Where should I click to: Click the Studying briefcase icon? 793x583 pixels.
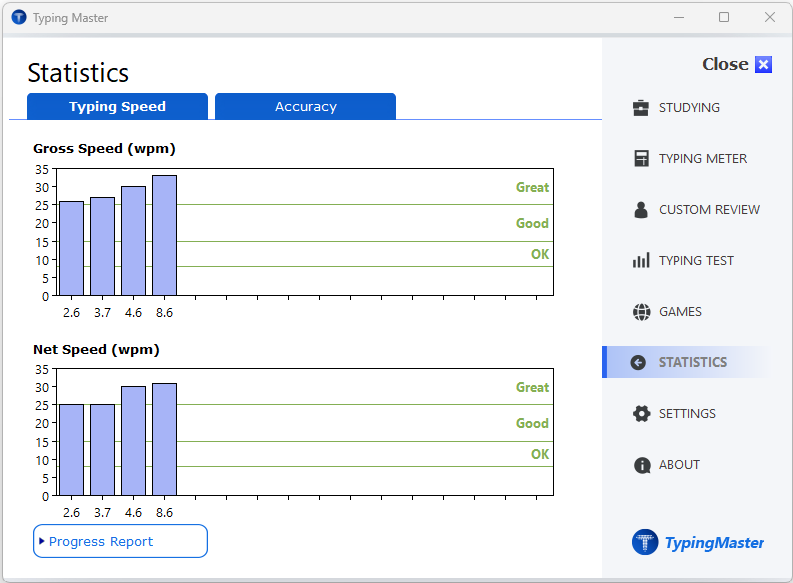pyautogui.click(x=641, y=108)
